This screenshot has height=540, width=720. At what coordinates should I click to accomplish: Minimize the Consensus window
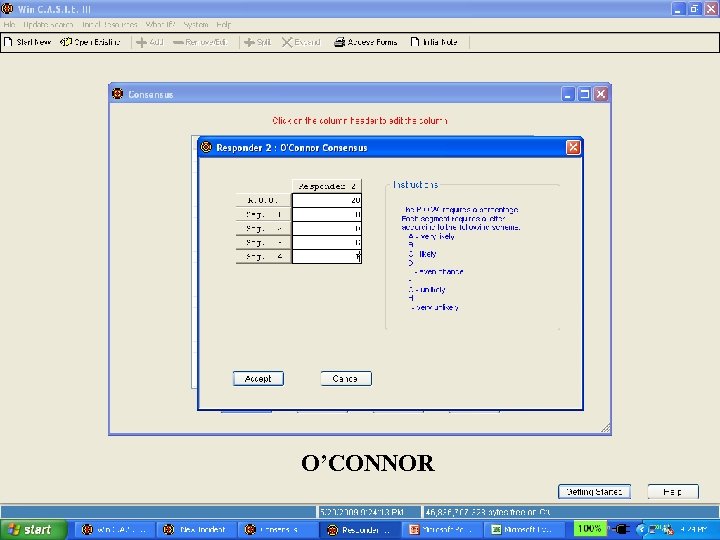(568, 94)
